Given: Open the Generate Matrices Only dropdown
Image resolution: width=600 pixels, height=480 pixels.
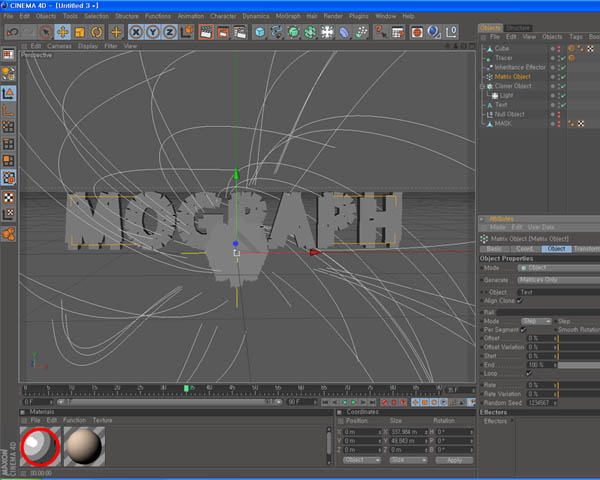Looking at the screenshot, I should (x=559, y=280).
